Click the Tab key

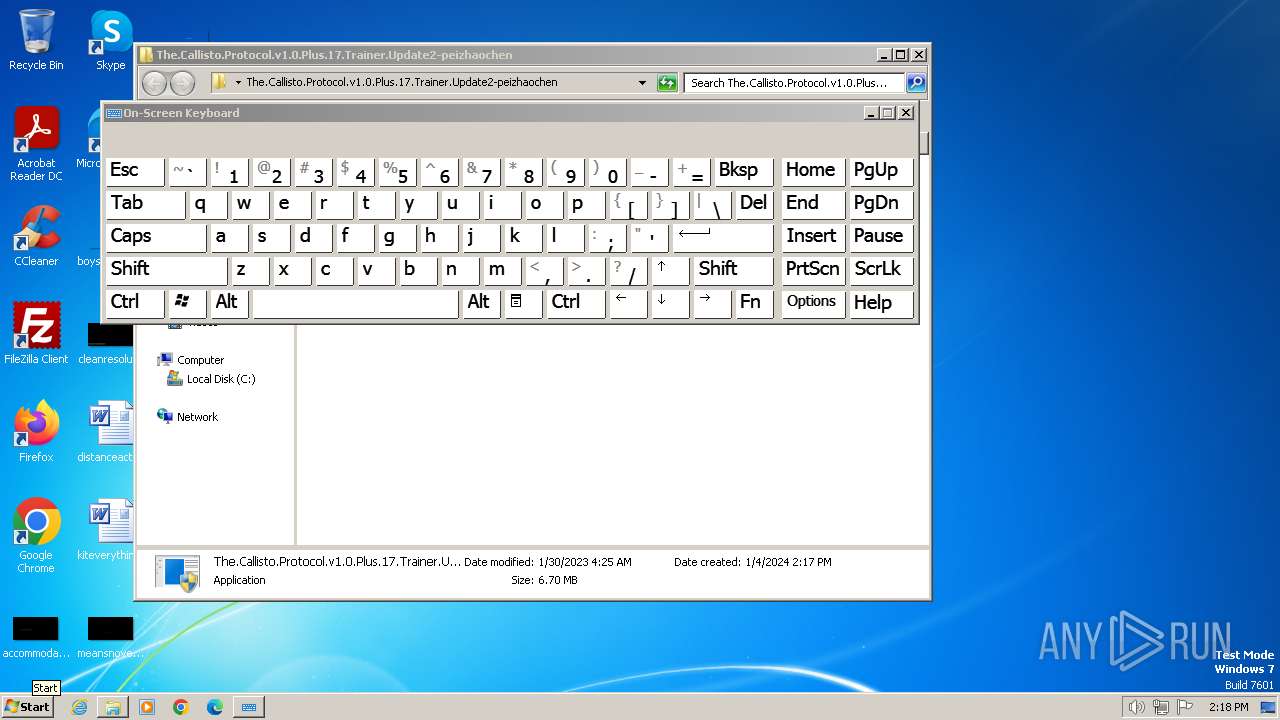(146, 204)
